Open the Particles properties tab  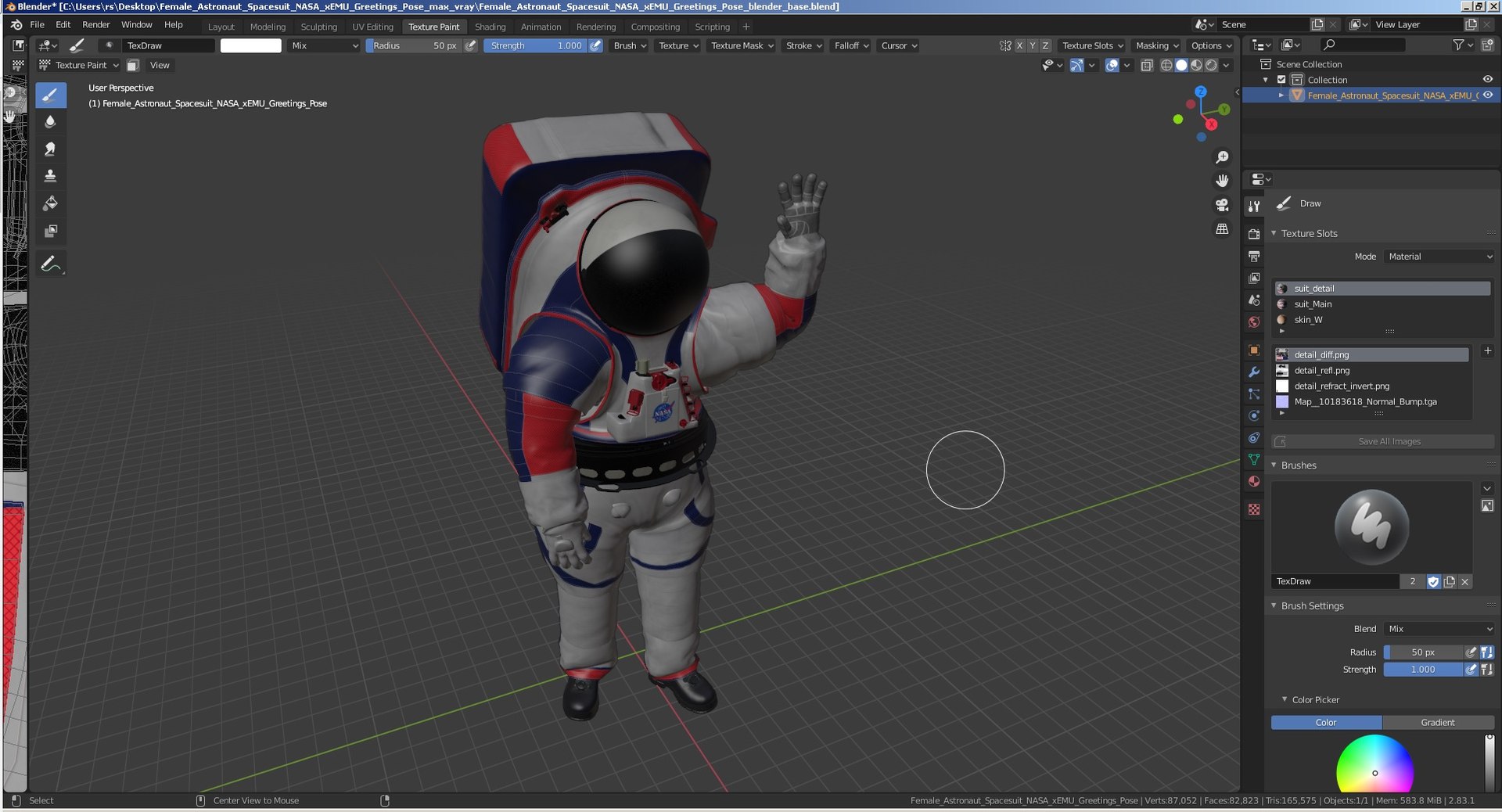pyautogui.click(x=1254, y=393)
